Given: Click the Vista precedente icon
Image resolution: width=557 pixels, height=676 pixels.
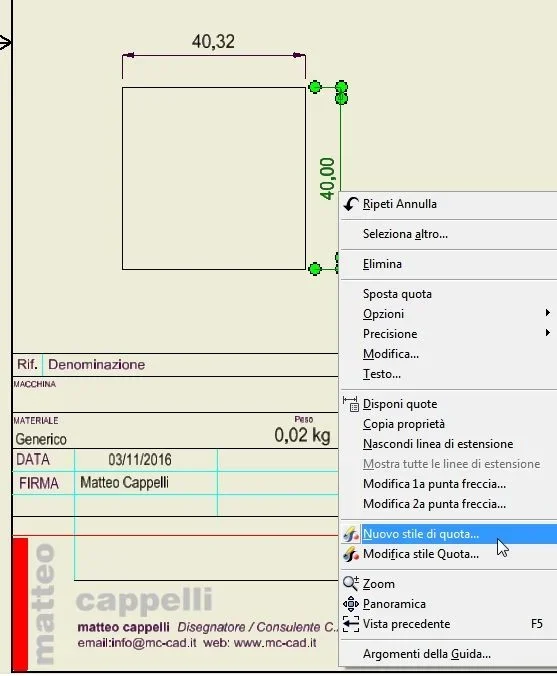Looking at the screenshot, I should (x=351, y=624).
